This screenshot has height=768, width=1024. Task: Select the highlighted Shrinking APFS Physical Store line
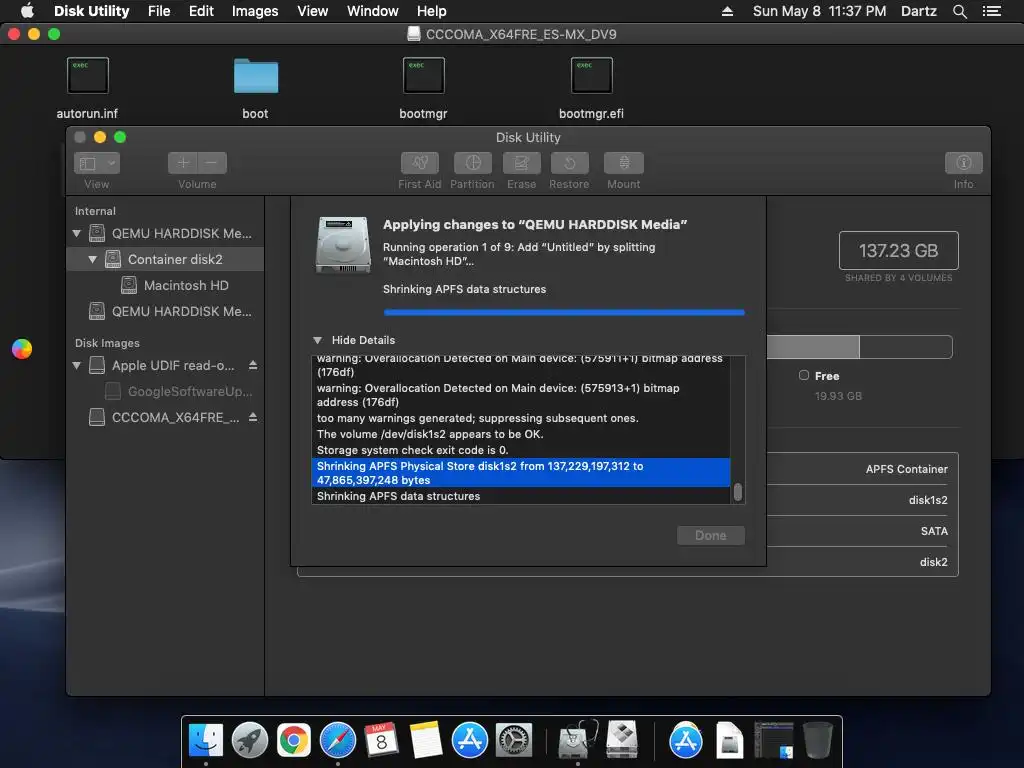pos(521,473)
